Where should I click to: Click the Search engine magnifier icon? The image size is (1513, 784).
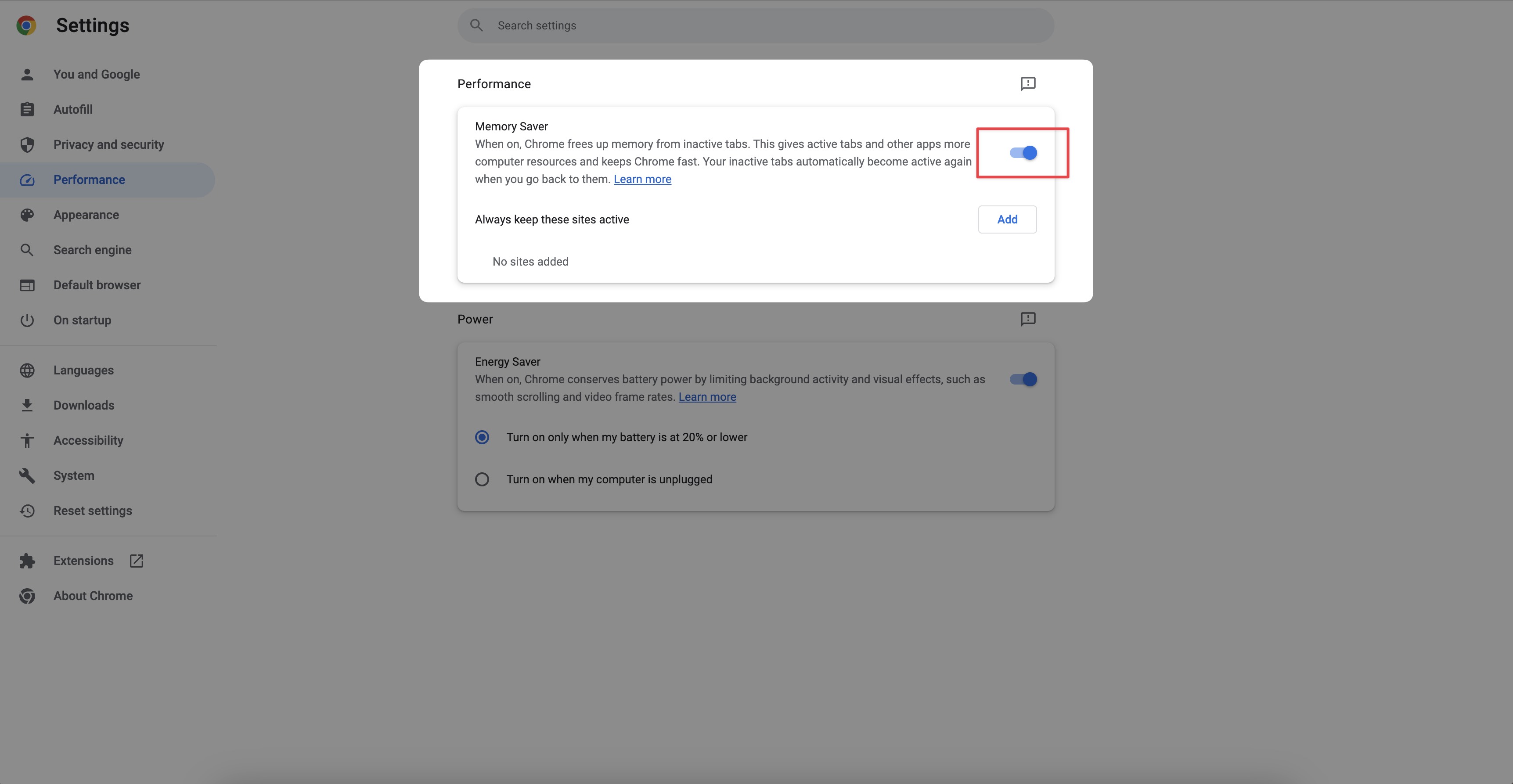click(x=27, y=250)
